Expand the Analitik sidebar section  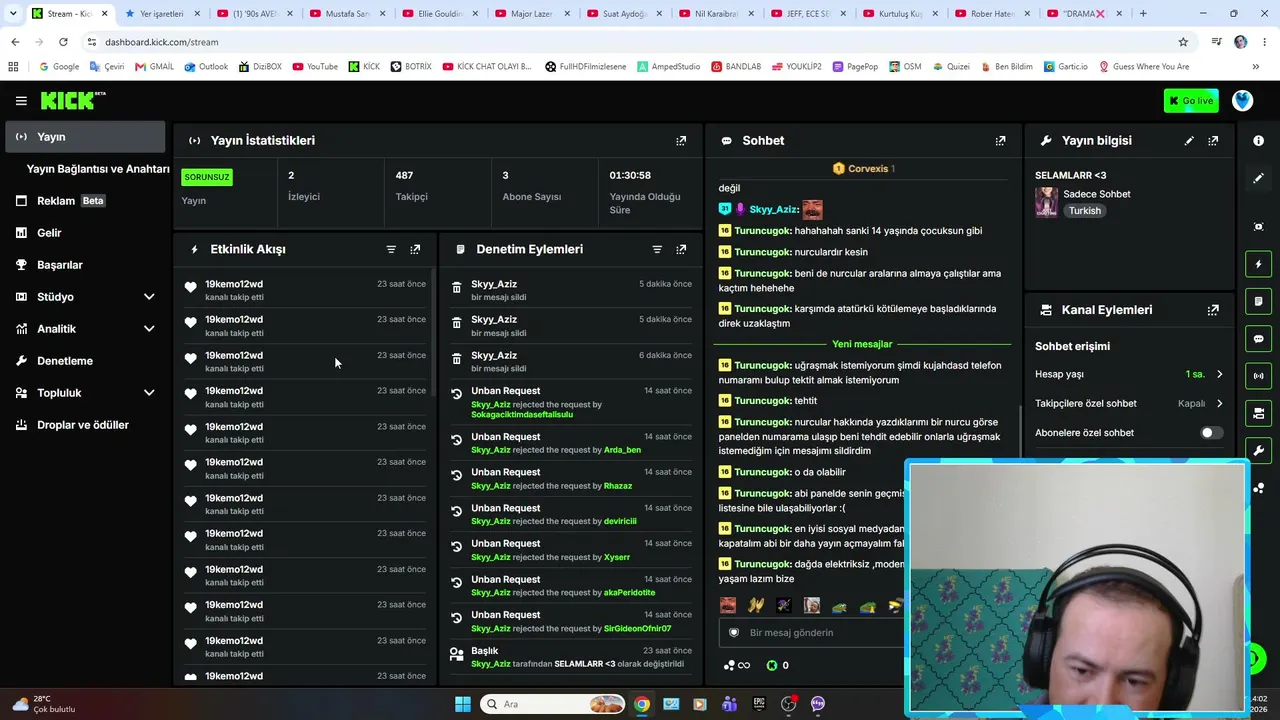(x=149, y=329)
